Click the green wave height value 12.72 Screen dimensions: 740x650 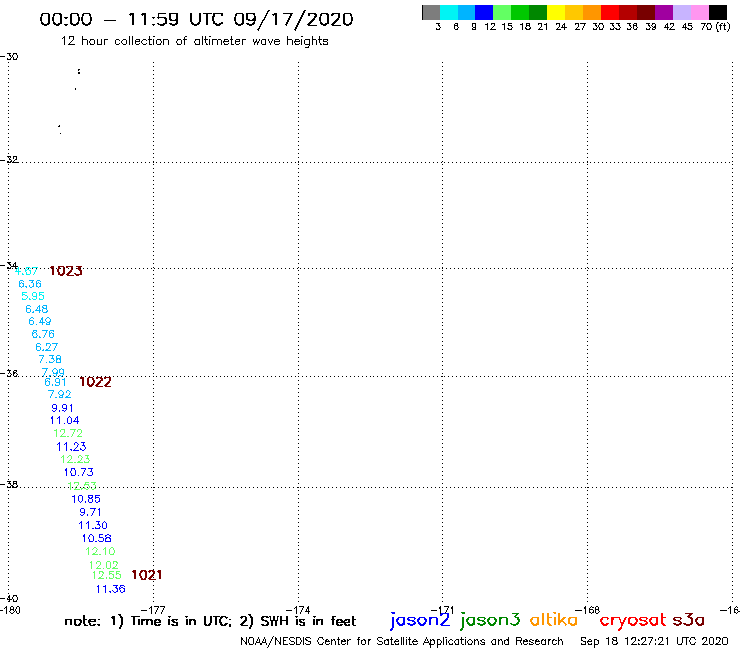68,433
